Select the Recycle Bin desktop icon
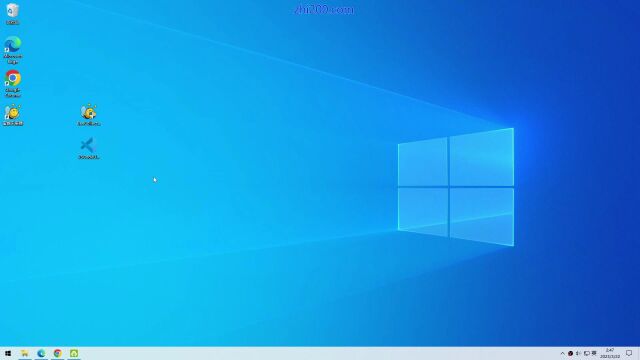640x360 pixels. tap(13, 13)
